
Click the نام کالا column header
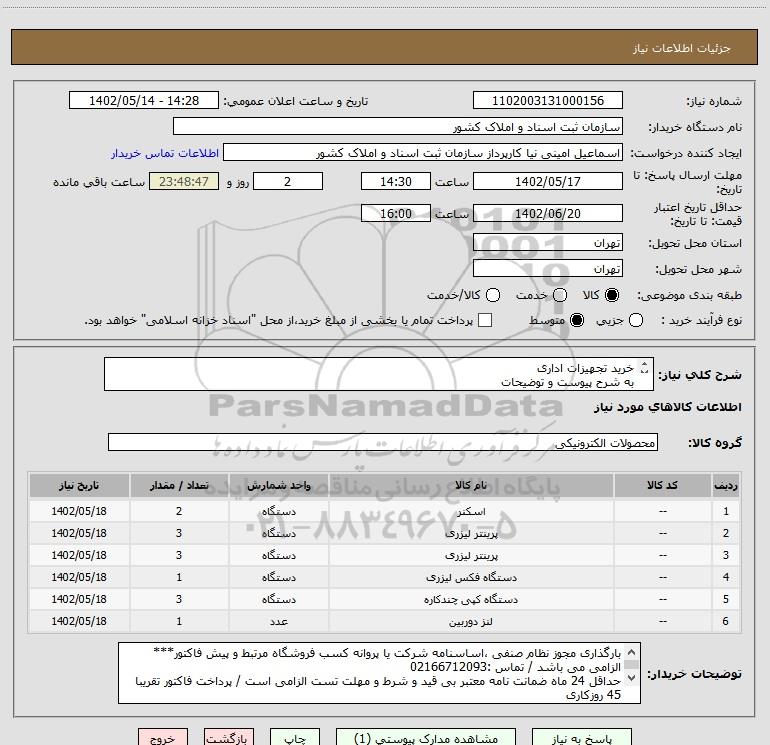pyautogui.click(x=471, y=485)
